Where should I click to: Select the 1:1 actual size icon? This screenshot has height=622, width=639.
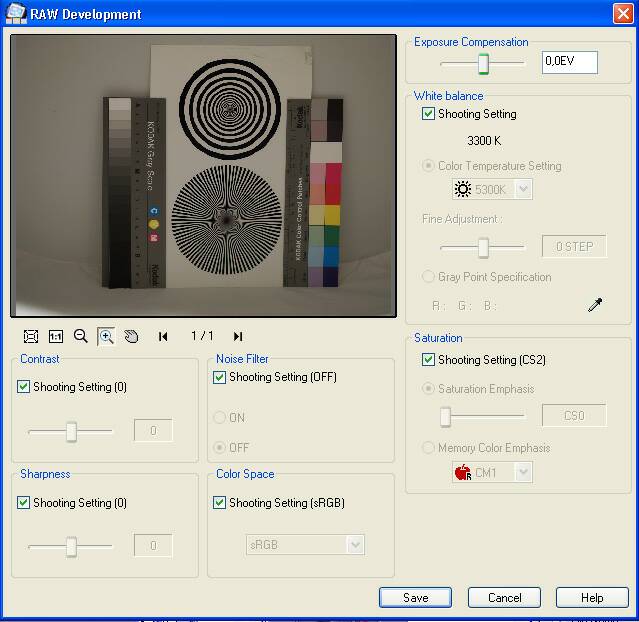tap(56, 337)
